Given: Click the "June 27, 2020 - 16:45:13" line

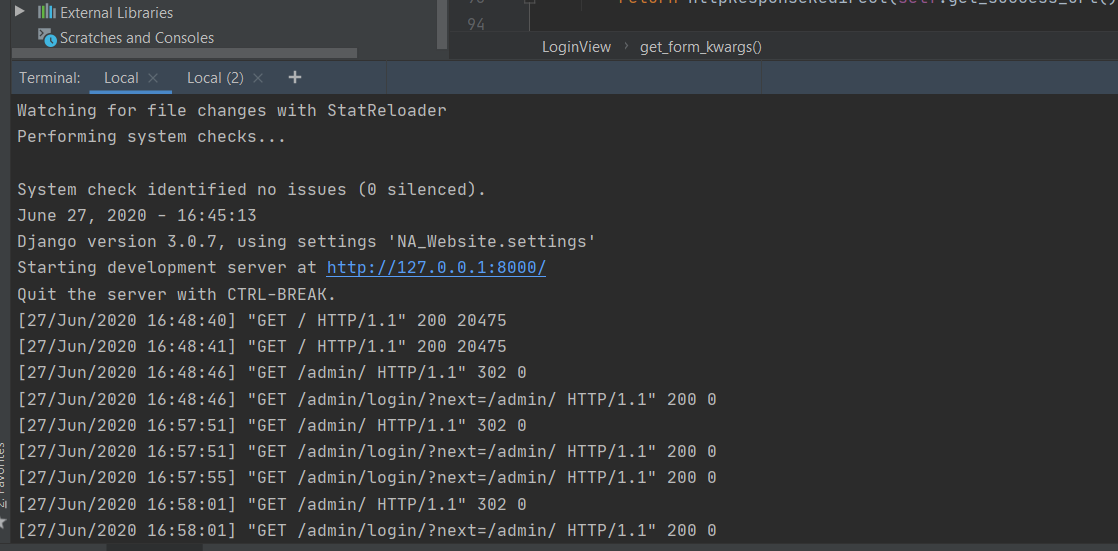Looking at the screenshot, I should 137,216.
